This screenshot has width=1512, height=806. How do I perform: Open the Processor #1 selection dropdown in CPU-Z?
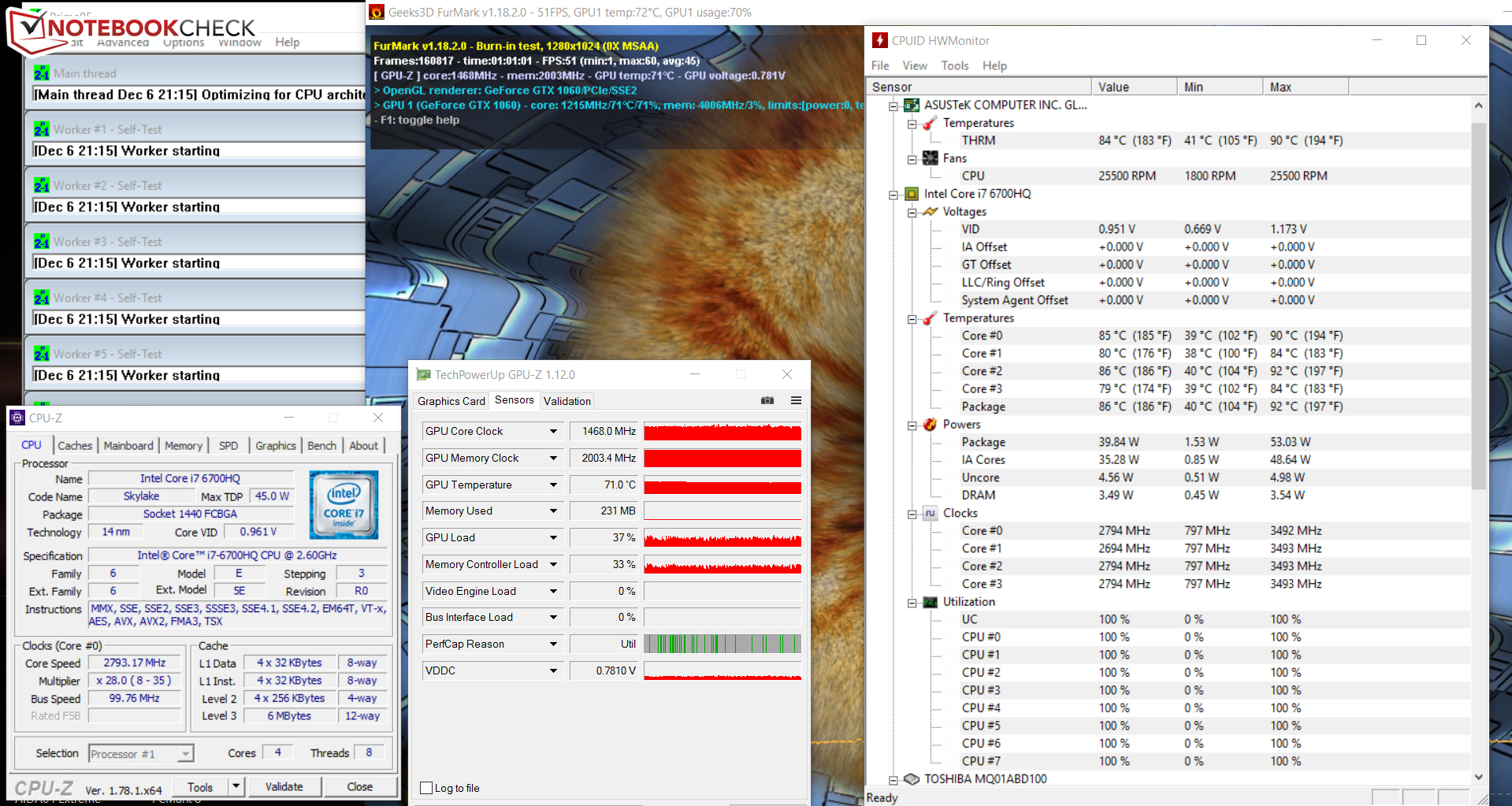point(185,754)
